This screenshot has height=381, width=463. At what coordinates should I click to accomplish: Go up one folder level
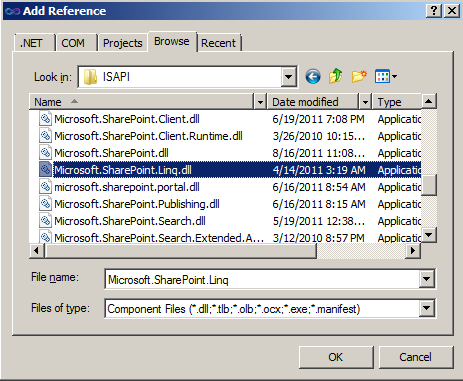(336, 76)
